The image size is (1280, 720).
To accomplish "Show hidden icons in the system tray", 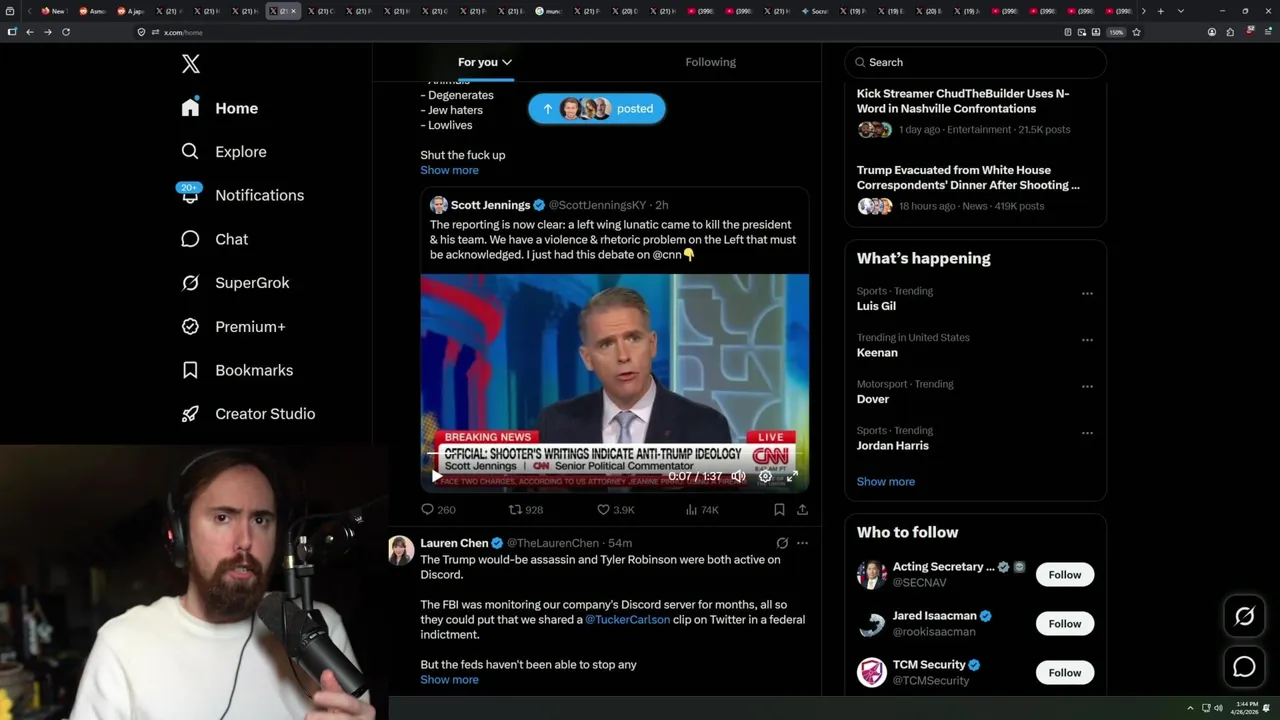I will [1190, 708].
